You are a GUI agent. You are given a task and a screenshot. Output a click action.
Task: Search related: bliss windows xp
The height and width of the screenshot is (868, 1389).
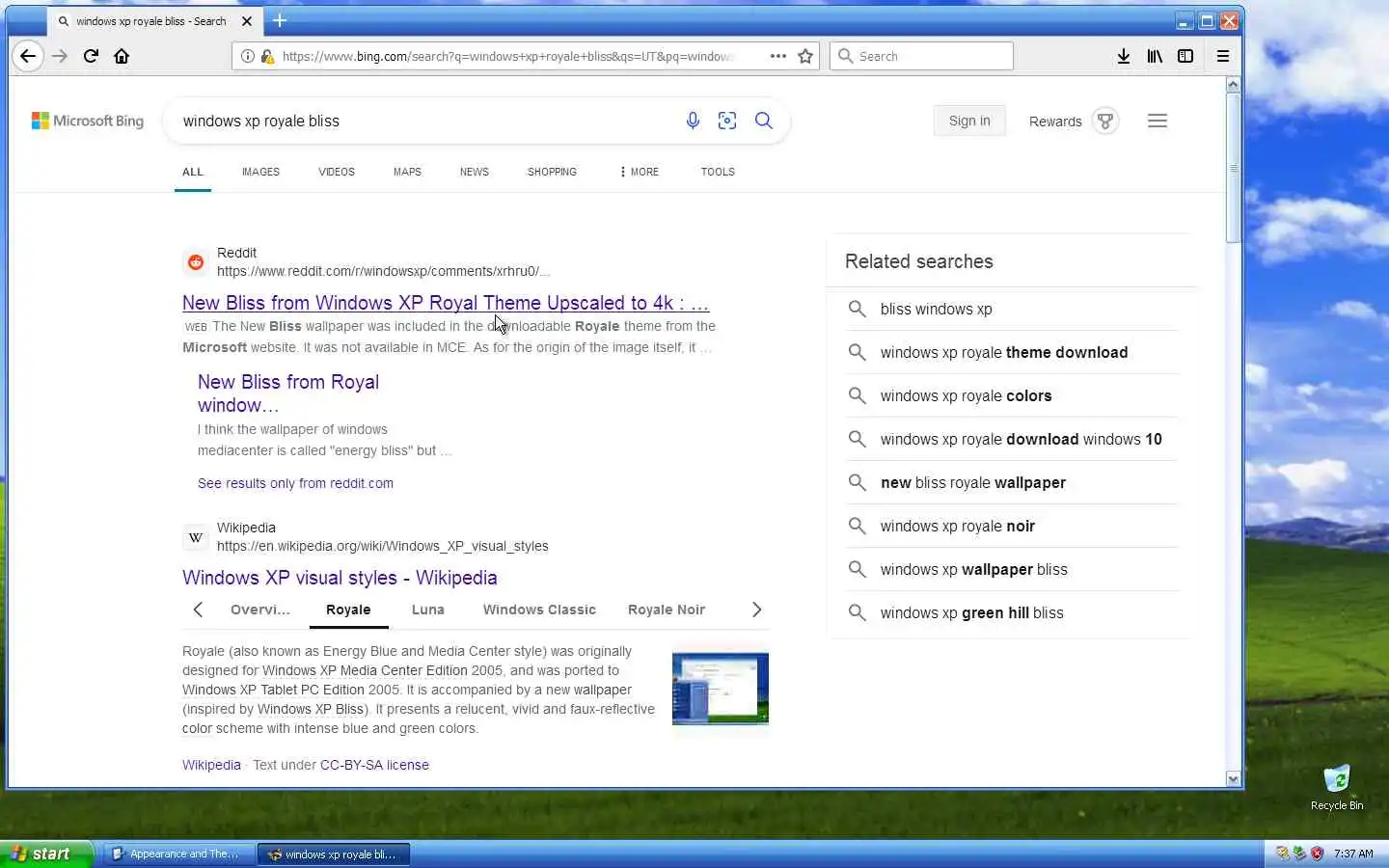click(x=1012, y=309)
